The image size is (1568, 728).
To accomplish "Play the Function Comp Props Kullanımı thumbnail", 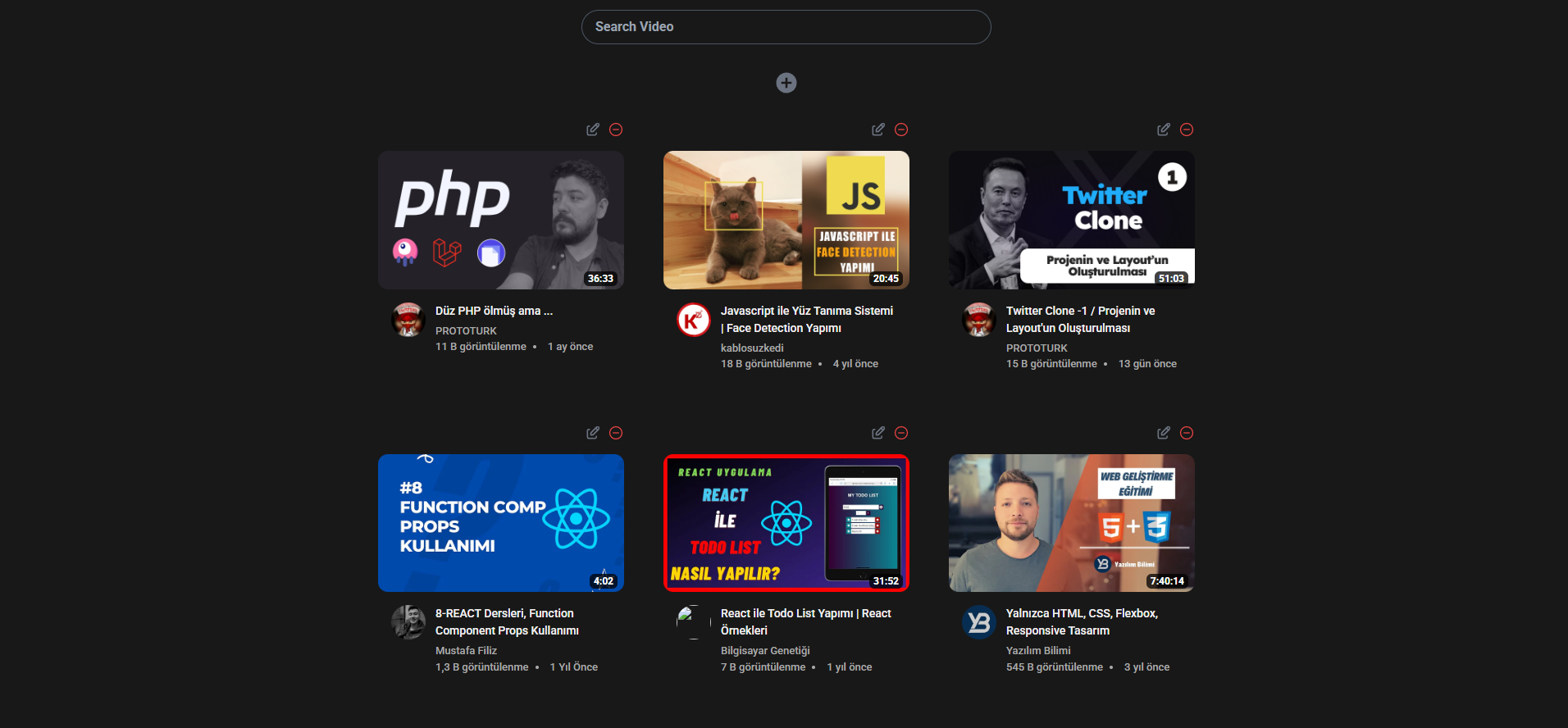I will pos(501,523).
